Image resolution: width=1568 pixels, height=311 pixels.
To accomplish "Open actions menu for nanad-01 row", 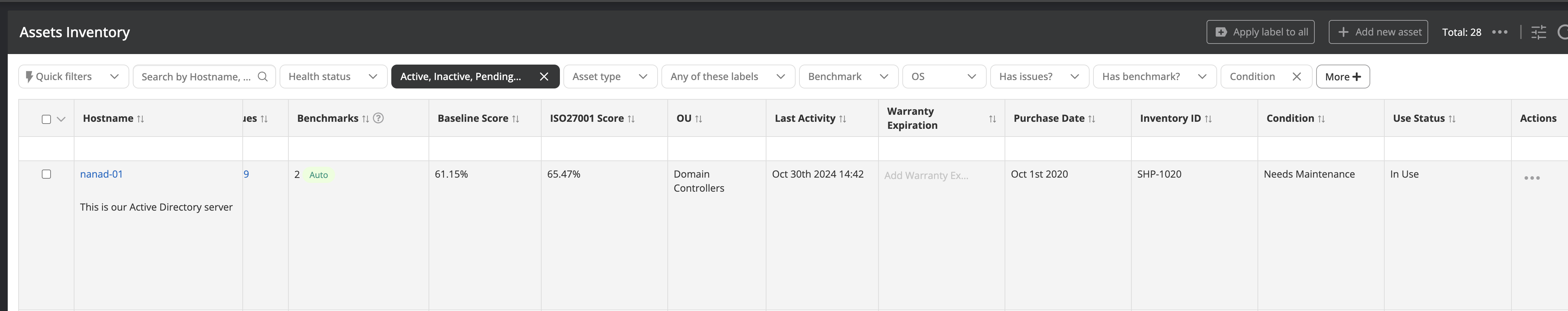I will click(1531, 178).
